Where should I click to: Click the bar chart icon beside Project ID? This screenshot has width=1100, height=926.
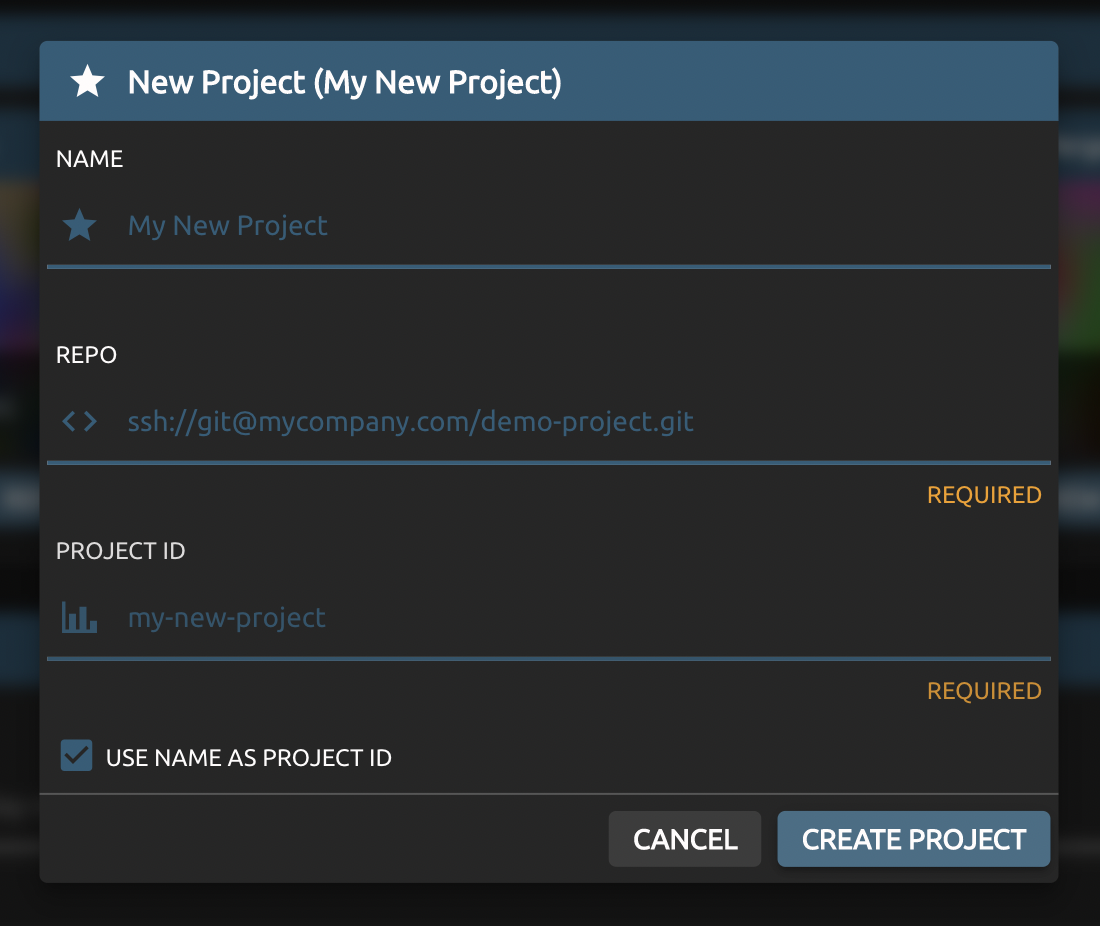point(80,618)
